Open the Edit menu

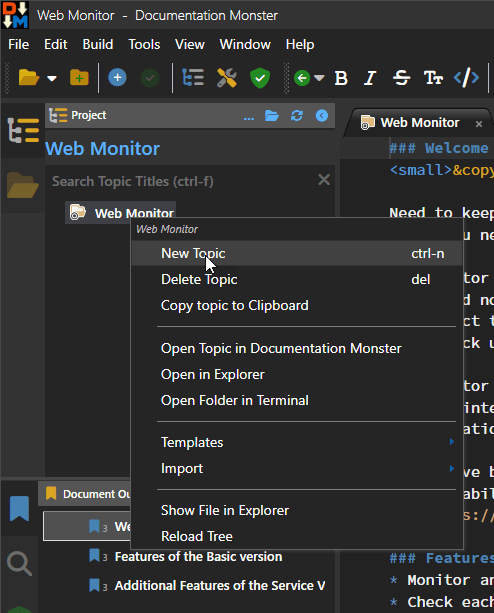pyautogui.click(x=55, y=45)
